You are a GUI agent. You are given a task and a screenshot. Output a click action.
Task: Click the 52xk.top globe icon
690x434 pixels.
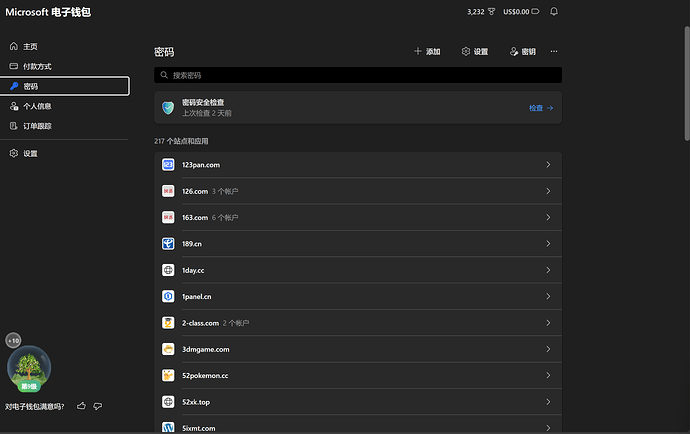coord(168,402)
